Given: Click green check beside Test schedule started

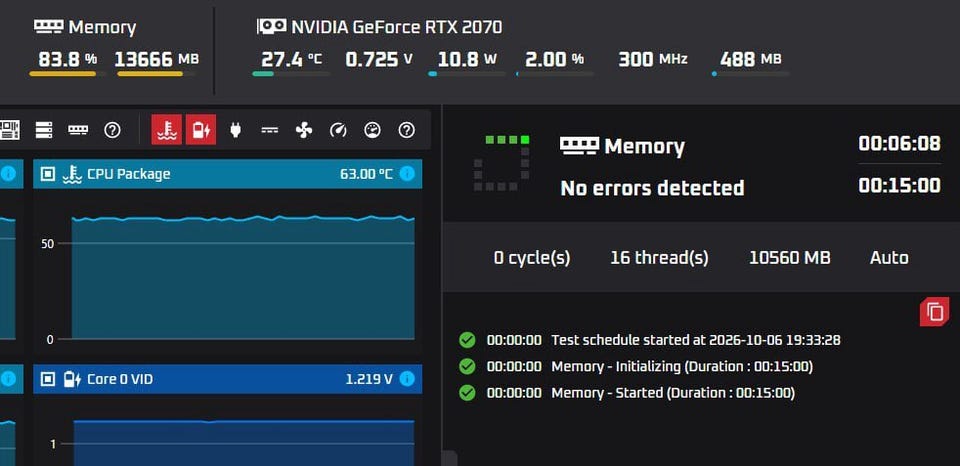Looking at the screenshot, I should 467,340.
